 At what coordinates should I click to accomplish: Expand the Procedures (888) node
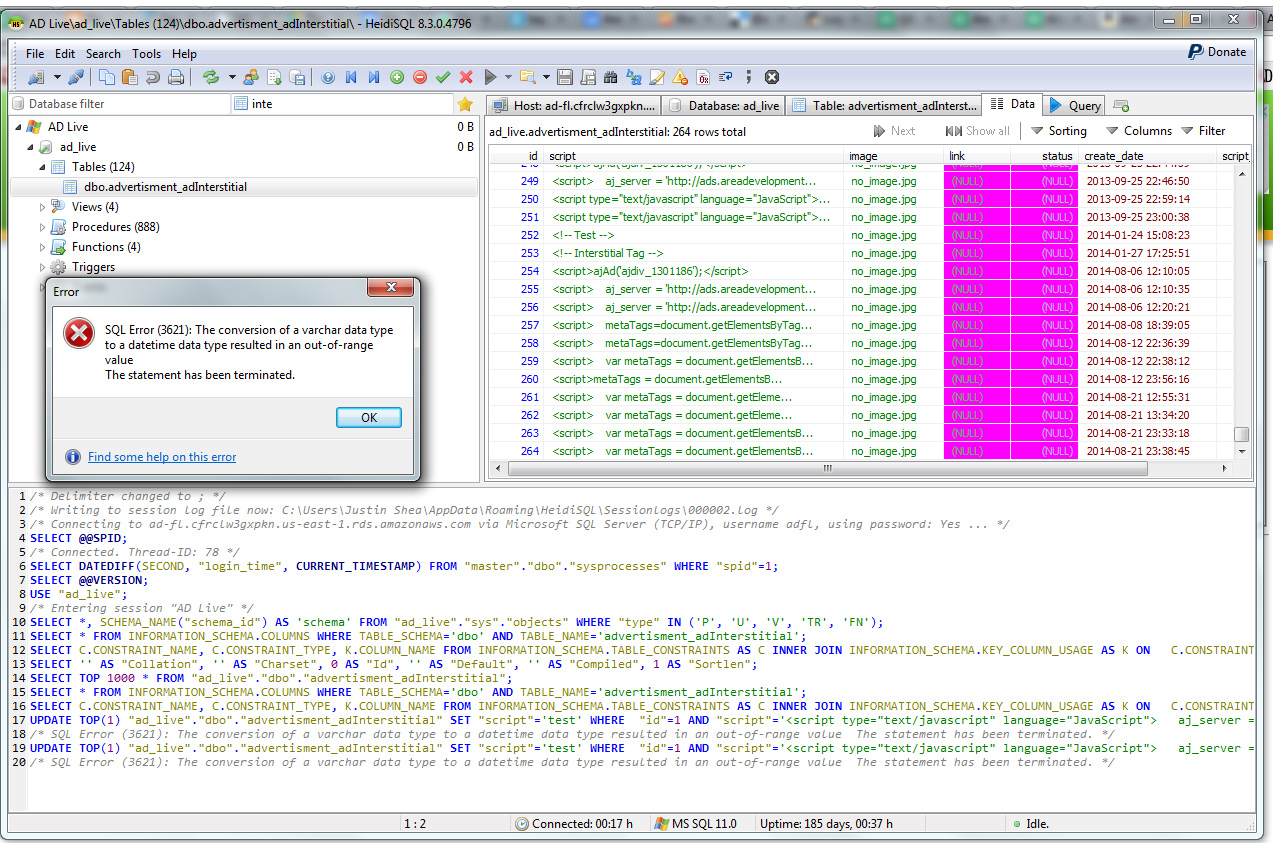[x=42, y=227]
